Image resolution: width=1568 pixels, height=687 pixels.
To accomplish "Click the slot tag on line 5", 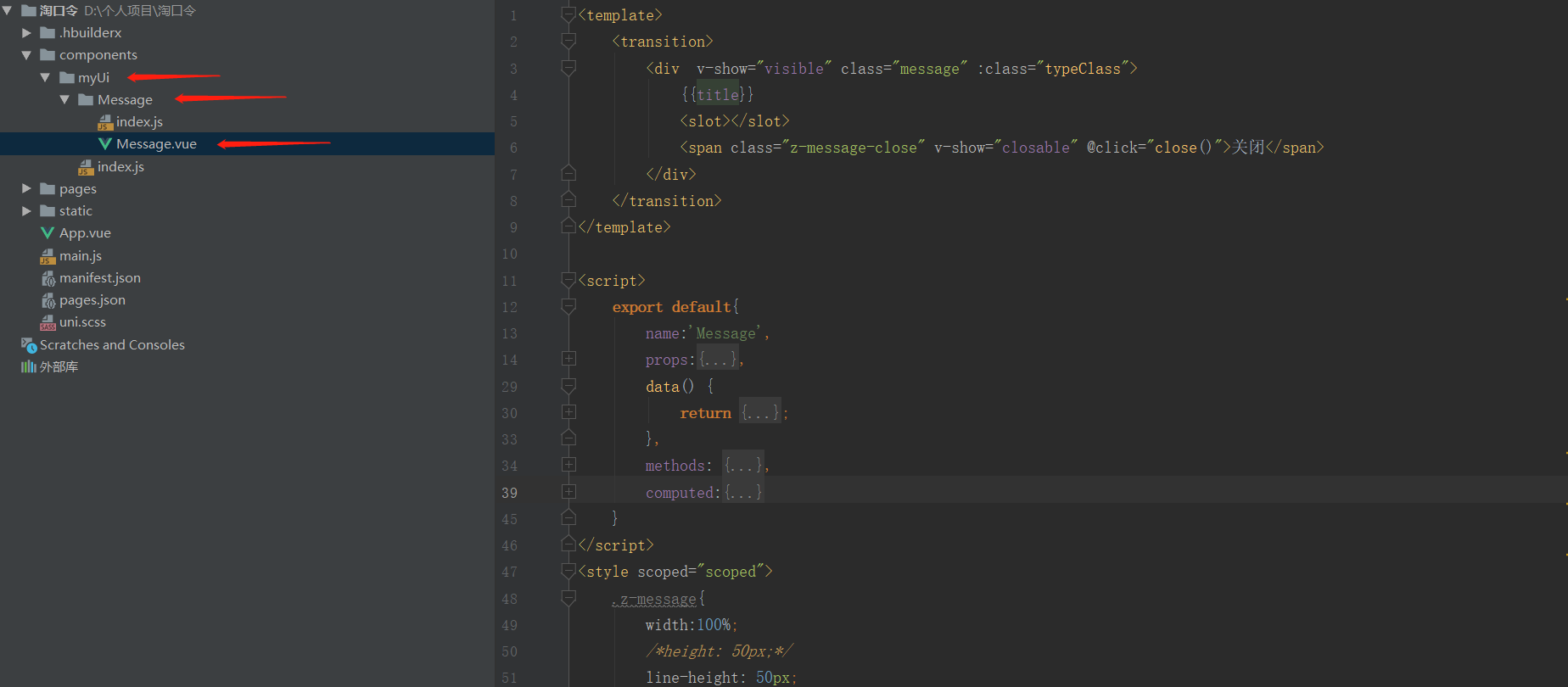I will [735, 121].
